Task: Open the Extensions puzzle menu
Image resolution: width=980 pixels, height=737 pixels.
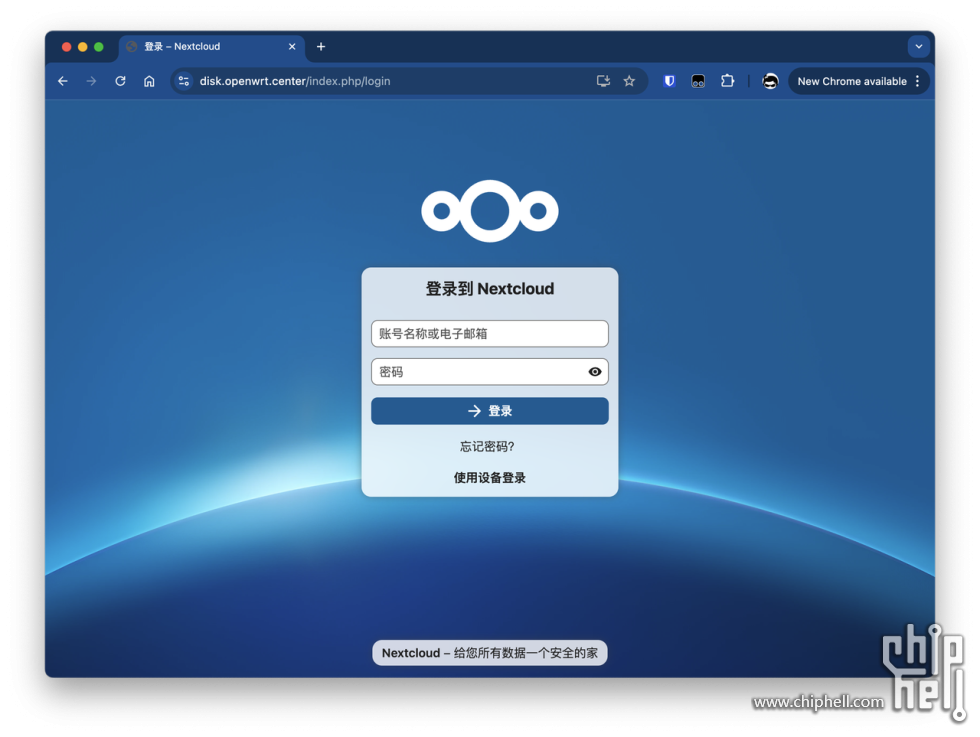Action: tap(727, 81)
